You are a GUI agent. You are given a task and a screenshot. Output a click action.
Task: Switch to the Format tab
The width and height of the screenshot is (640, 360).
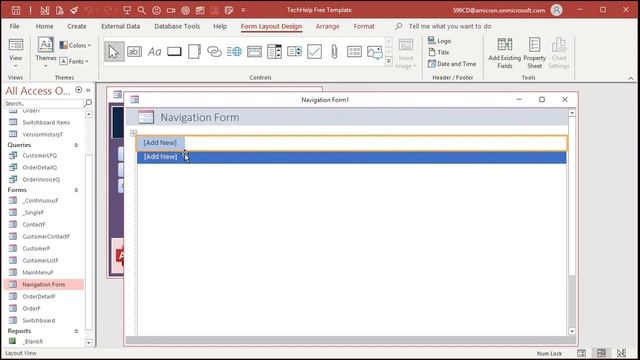(364, 26)
